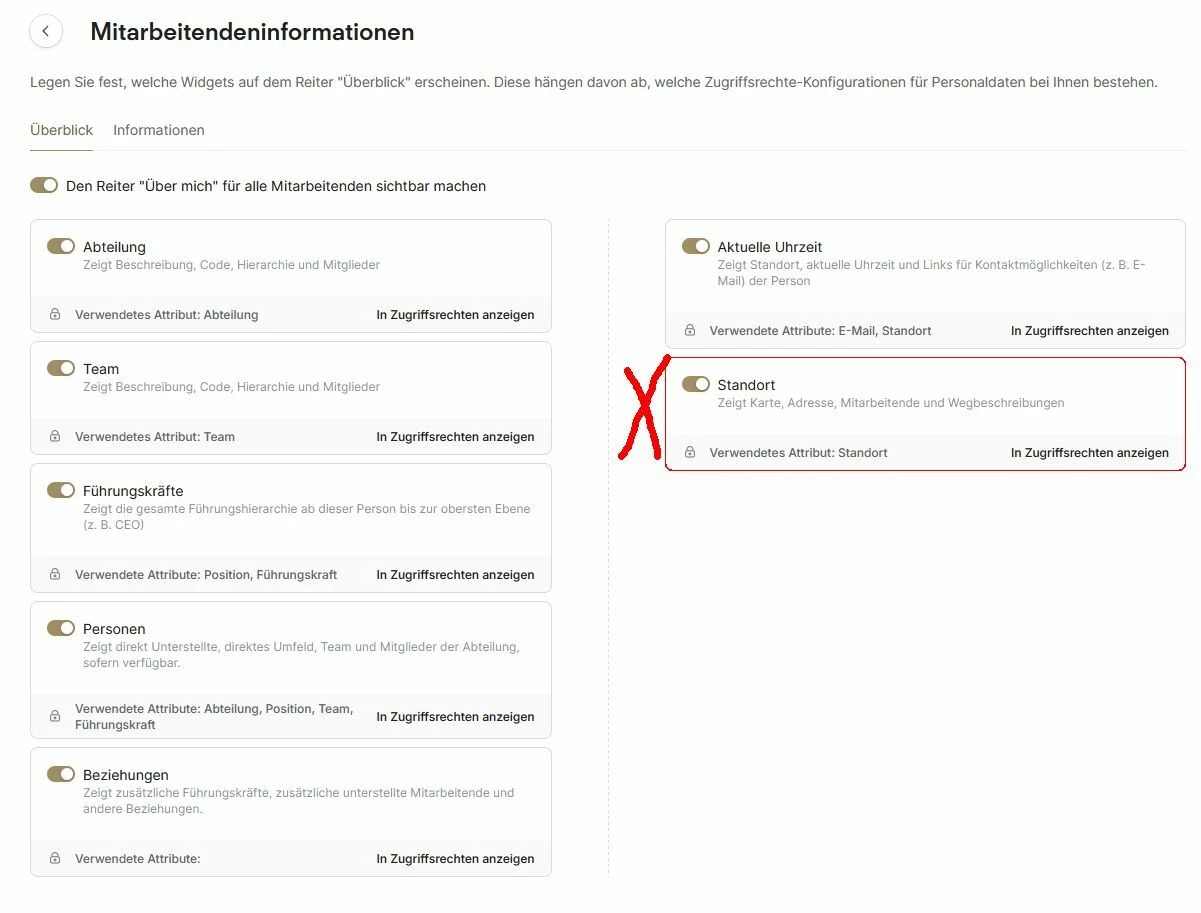
Task: Open Zugriffsrechten link for Standort widget
Action: pyautogui.click(x=1089, y=453)
